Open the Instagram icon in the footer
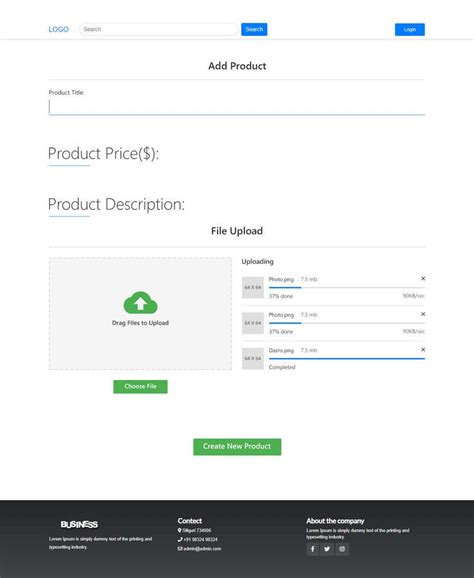Image resolution: width=474 pixels, height=578 pixels. [342, 549]
